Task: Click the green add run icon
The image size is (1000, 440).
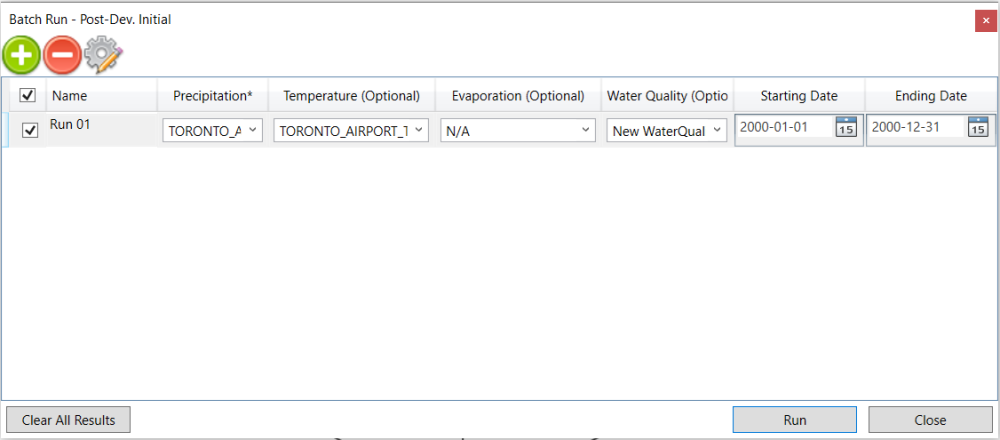Action: point(21,55)
